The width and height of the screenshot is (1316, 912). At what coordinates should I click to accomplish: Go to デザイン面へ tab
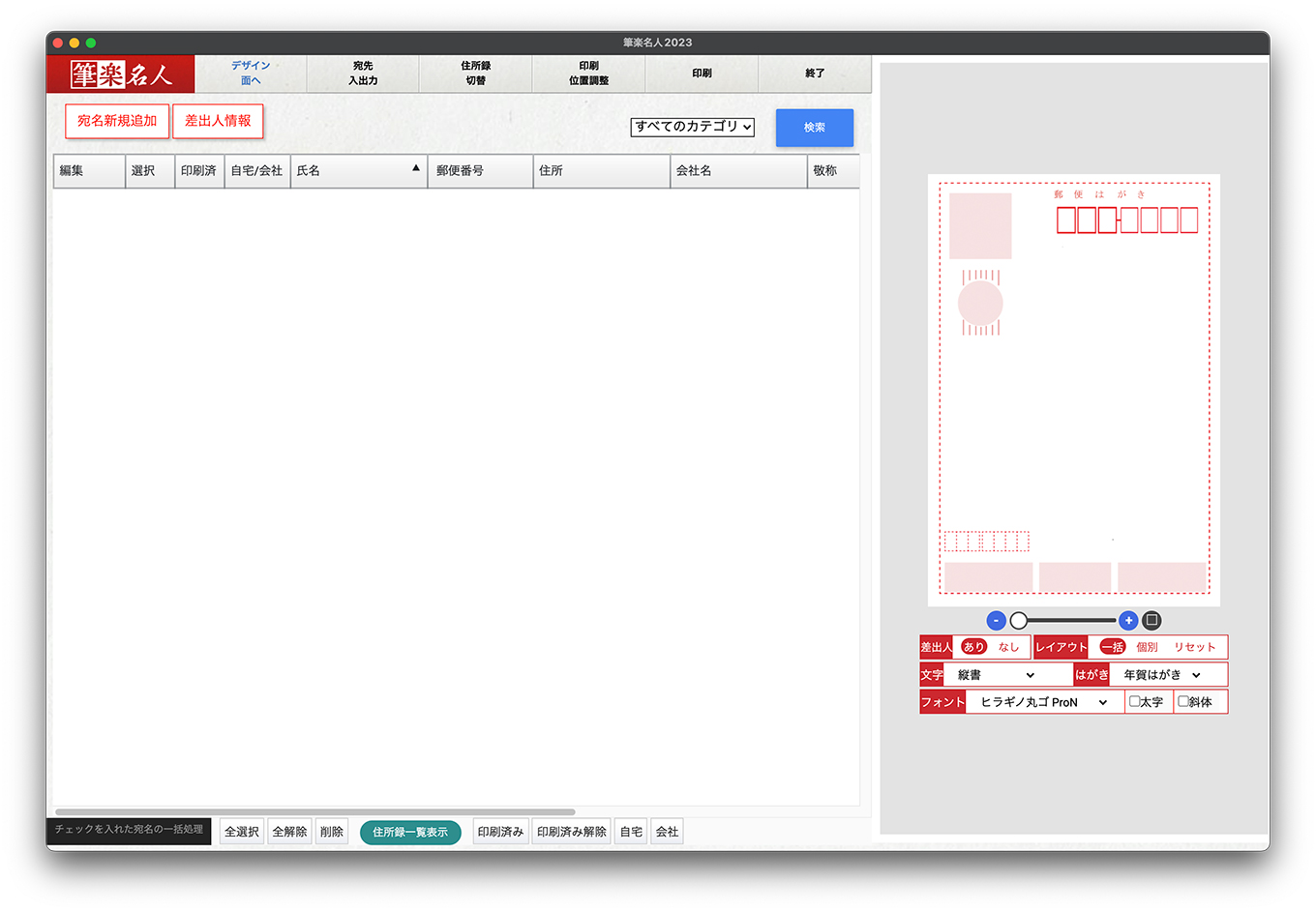251,74
